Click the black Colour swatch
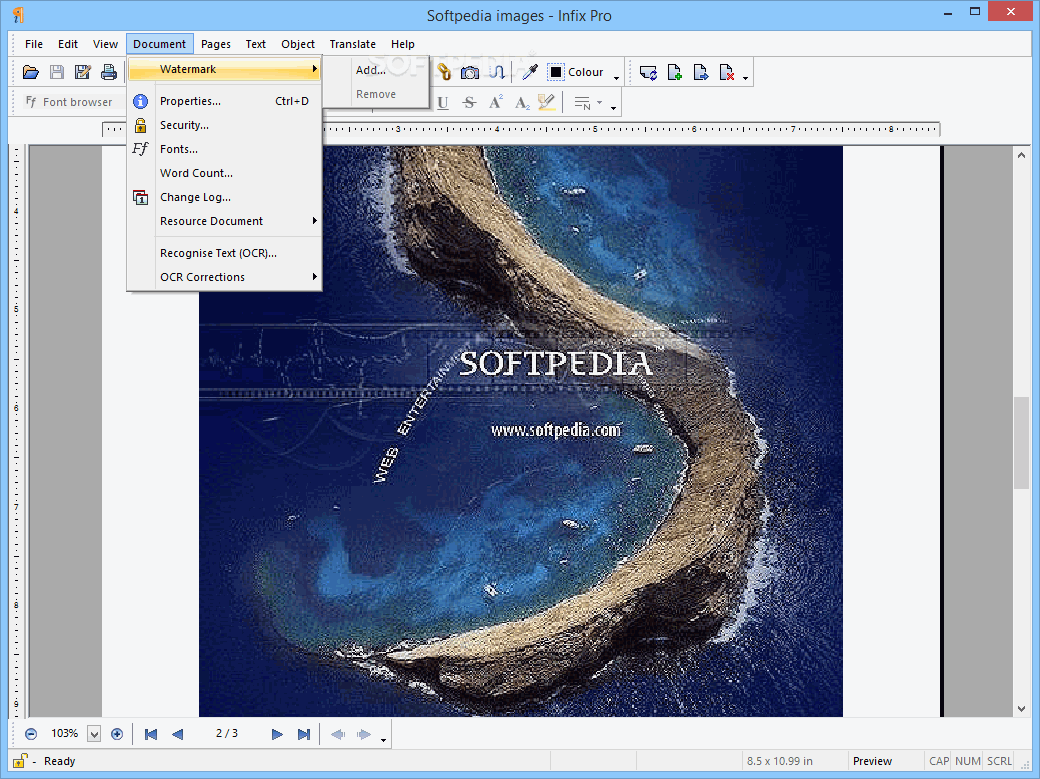This screenshot has width=1040, height=779. [556, 72]
